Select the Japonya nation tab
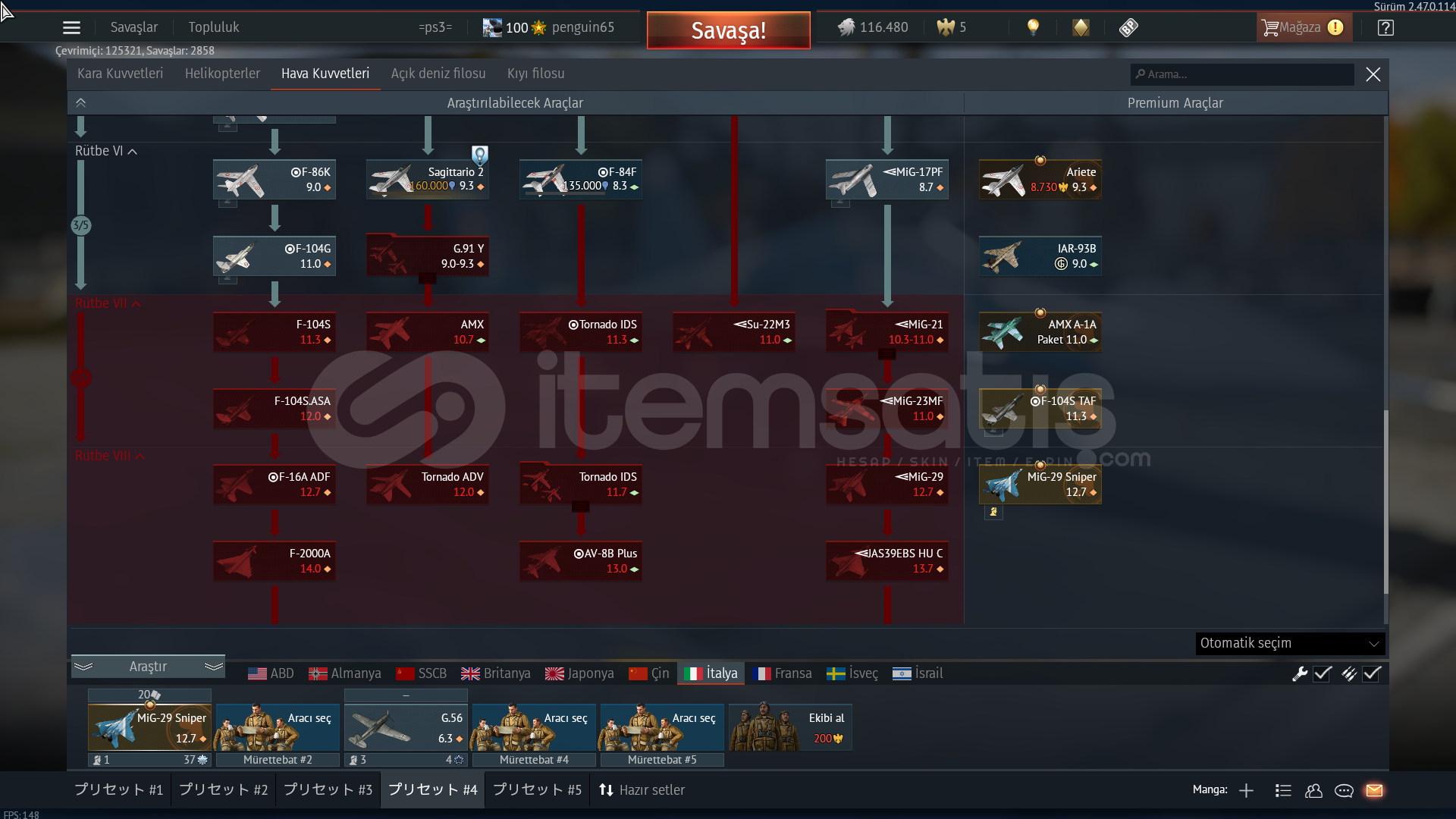The width and height of the screenshot is (1456, 819). (x=580, y=673)
